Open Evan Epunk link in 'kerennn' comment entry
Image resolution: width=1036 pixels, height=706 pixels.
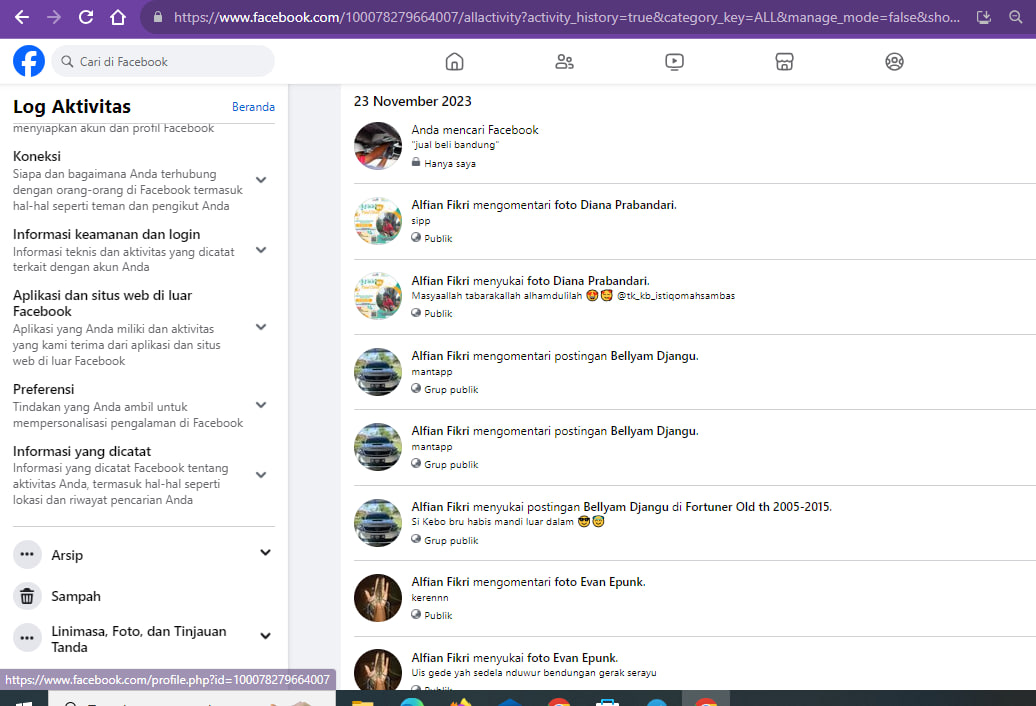click(612, 582)
